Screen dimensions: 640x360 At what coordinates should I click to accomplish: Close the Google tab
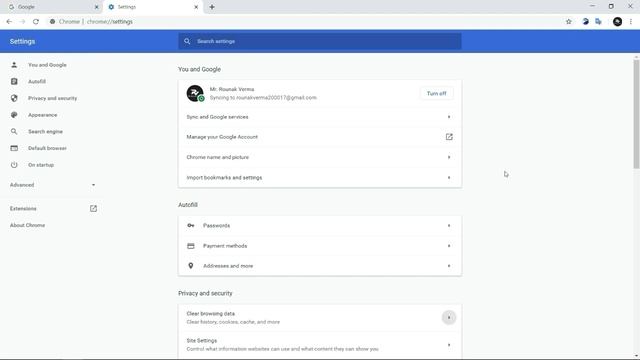coord(97,7)
